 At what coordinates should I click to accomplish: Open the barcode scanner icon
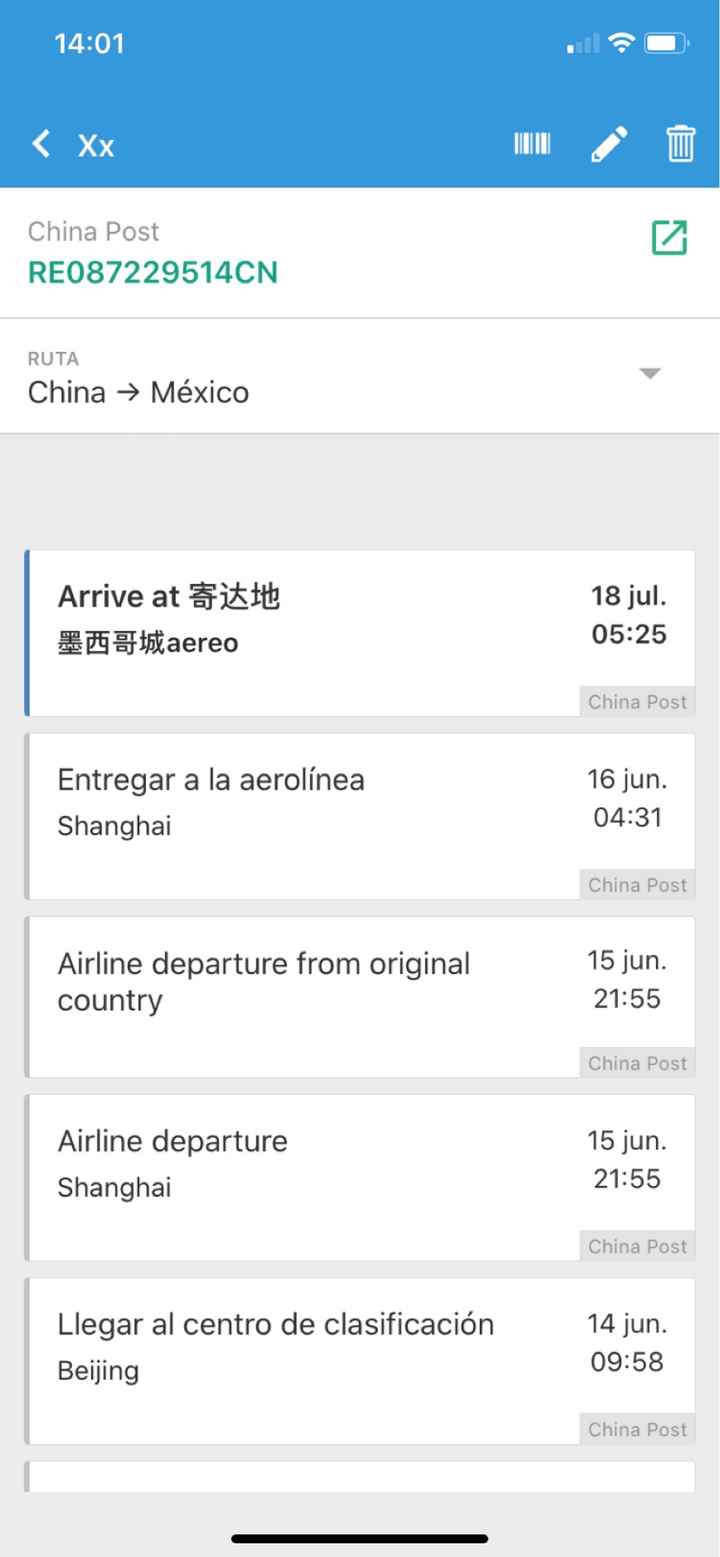pos(532,144)
